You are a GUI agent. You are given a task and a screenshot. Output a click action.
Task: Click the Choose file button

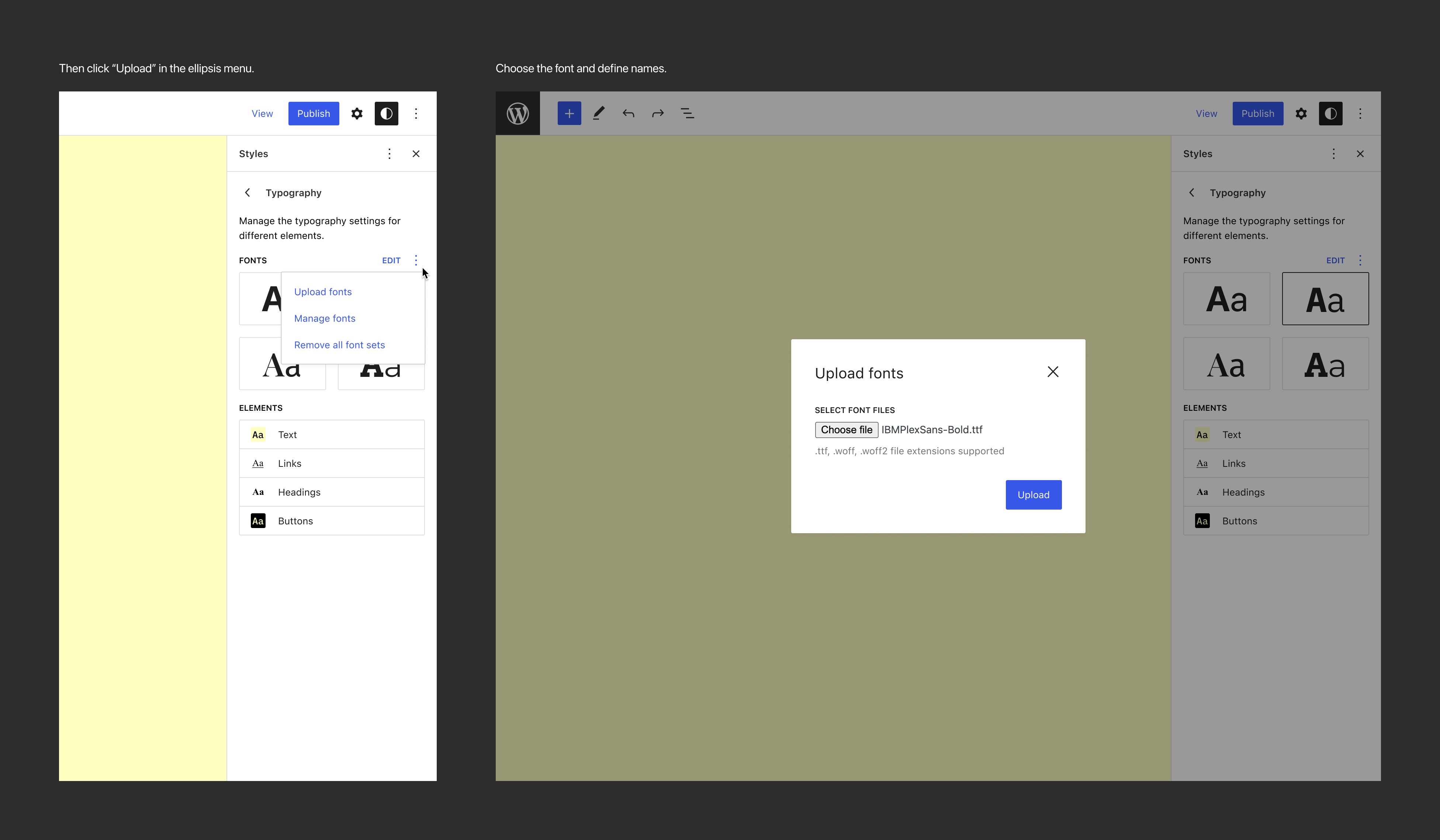click(x=846, y=430)
